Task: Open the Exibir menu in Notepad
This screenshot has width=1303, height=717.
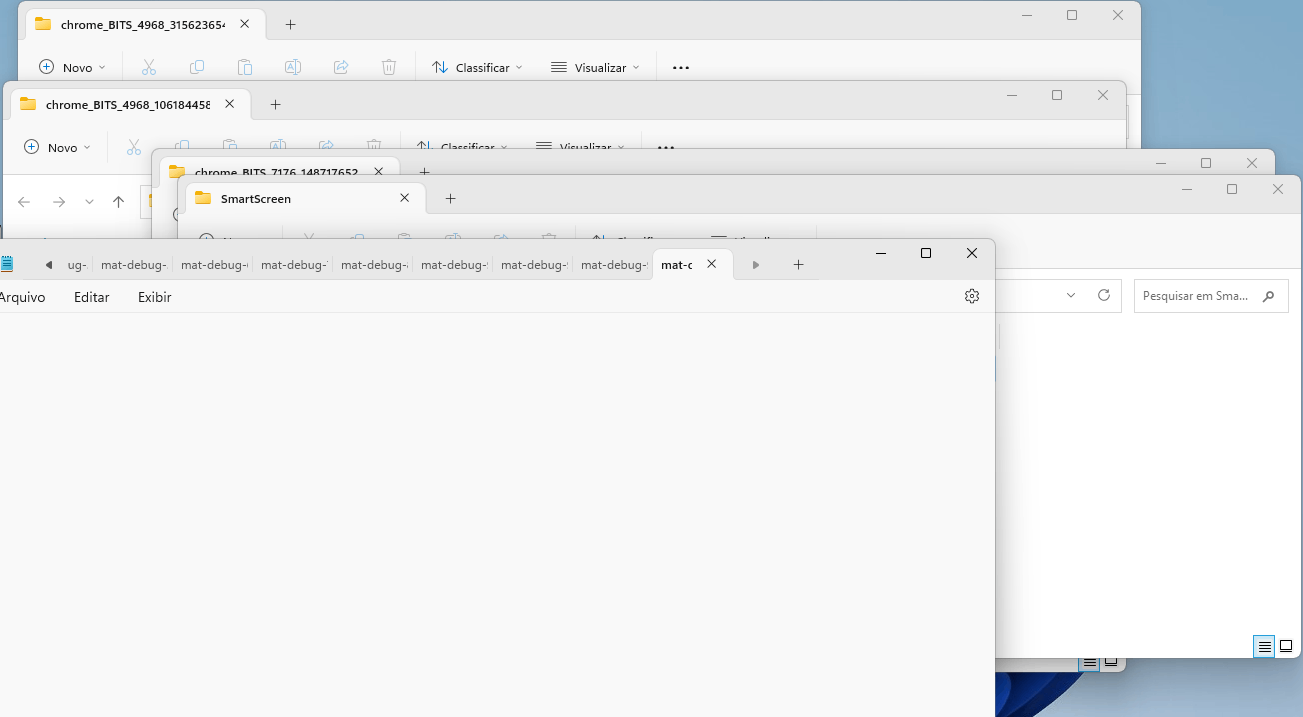Action: [x=155, y=297]
